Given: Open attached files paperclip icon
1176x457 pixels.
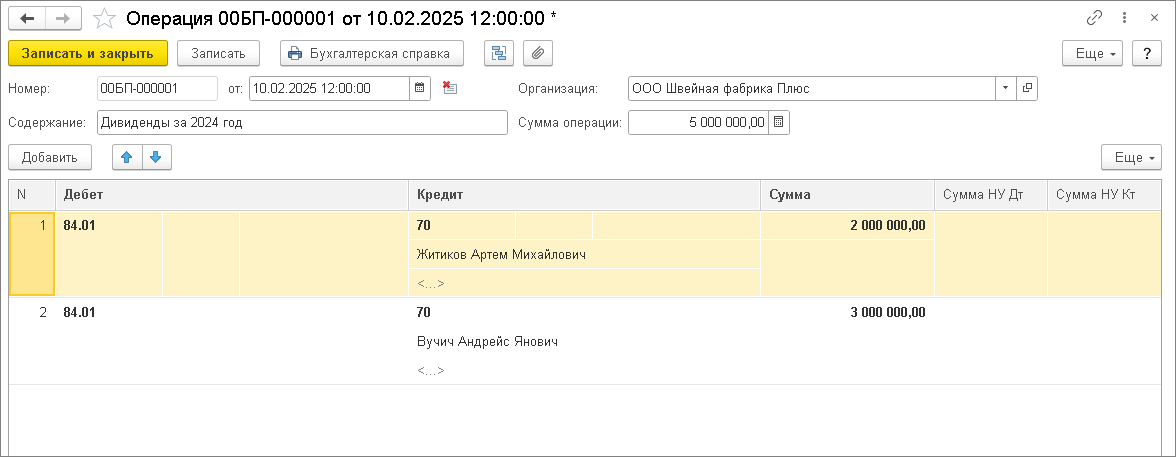Looking at the screenshot, I should [537, 53].
